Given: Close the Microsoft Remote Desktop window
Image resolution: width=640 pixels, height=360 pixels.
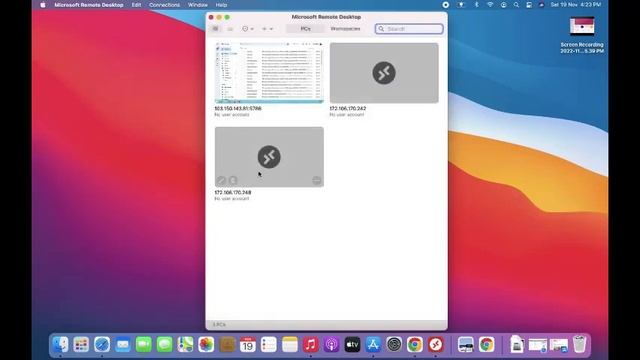Looking at the screenshot, I should (211, 17).
